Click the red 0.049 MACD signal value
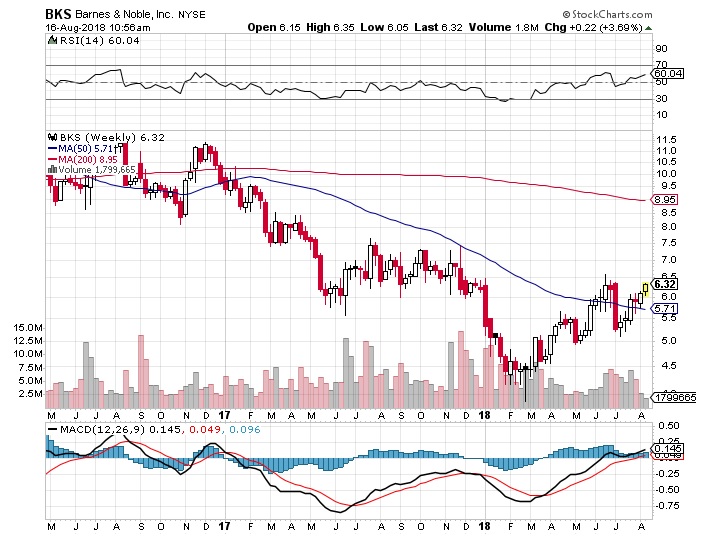 click(205, 430)
